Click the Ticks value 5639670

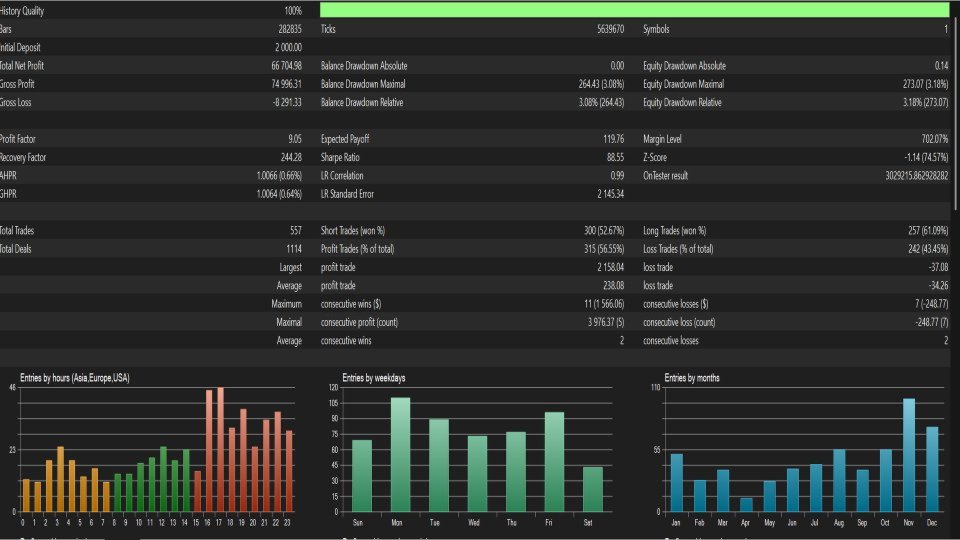coord(610,29)
